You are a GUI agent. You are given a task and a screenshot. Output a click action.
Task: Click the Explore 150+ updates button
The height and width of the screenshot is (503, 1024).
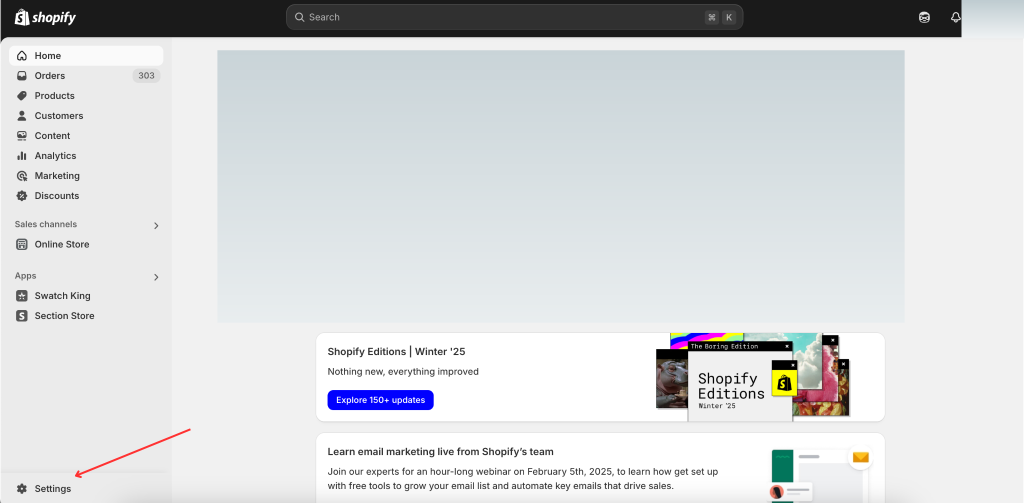tap(381, 400)
